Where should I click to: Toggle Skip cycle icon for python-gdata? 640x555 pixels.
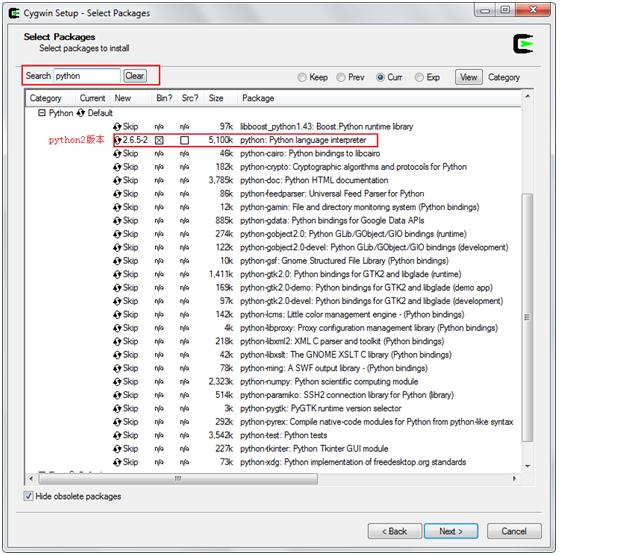click(118, 221)
